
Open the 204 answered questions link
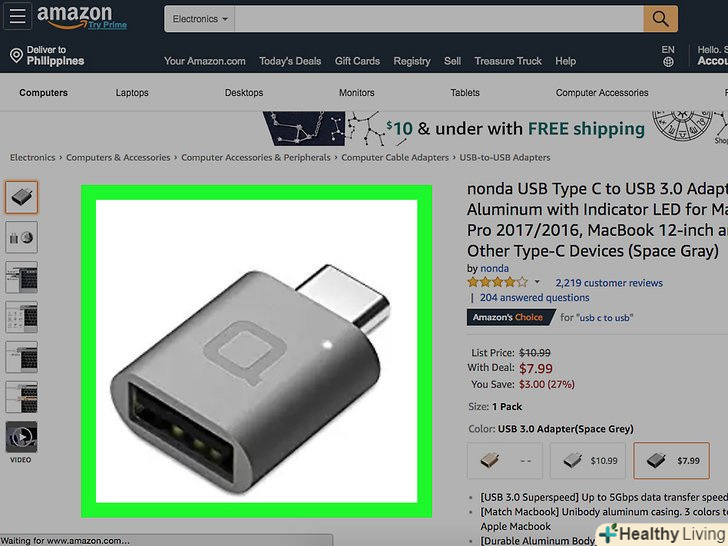click(x=534, y=298)
